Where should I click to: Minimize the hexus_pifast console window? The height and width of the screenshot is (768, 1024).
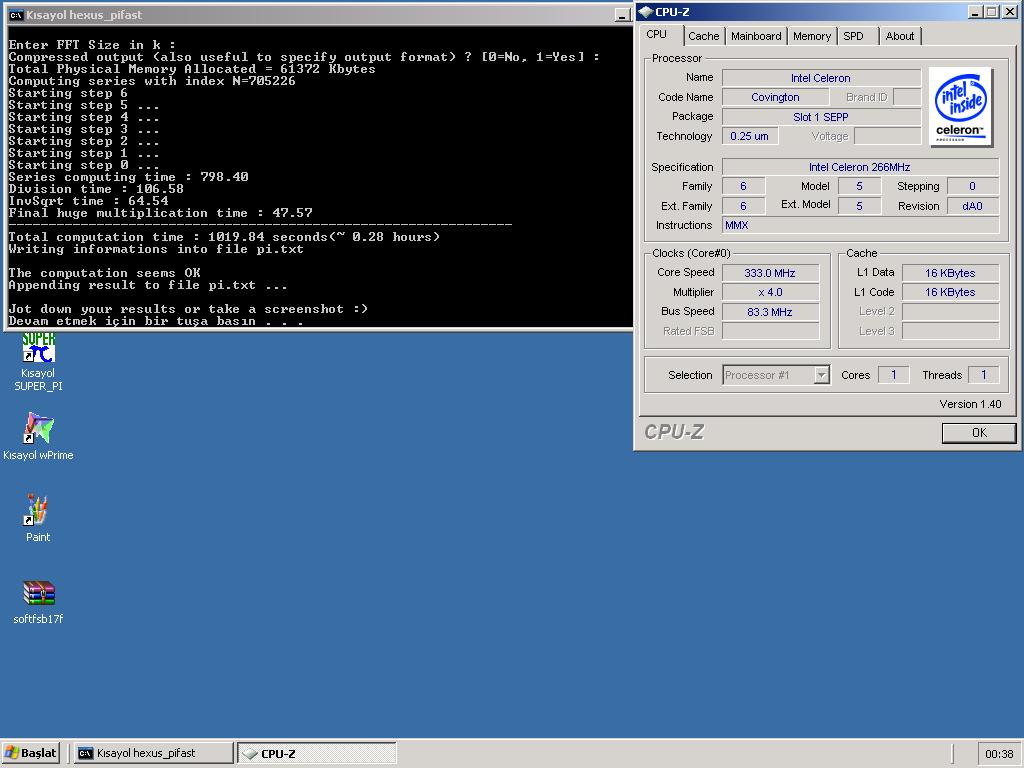[x=622, y=15]
